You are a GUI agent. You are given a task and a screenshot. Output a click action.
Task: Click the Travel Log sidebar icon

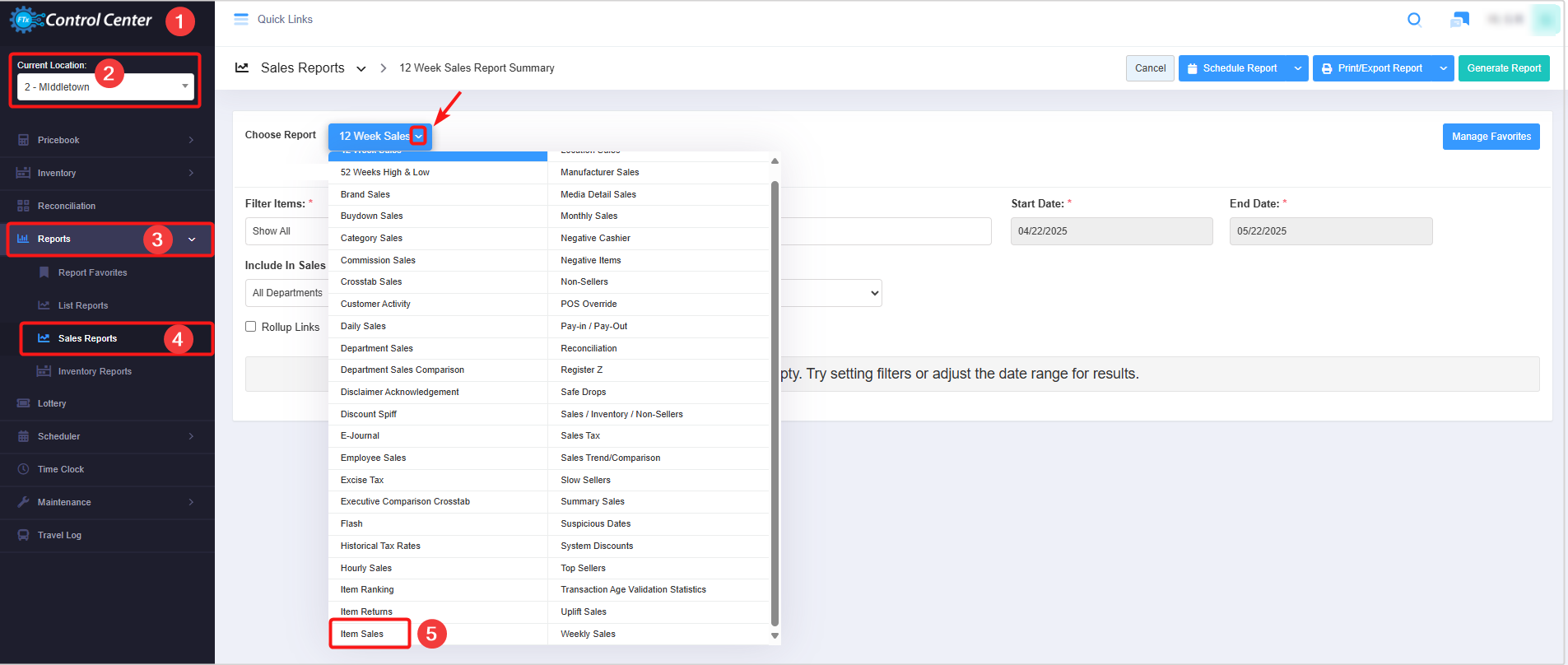pos(23,535)
